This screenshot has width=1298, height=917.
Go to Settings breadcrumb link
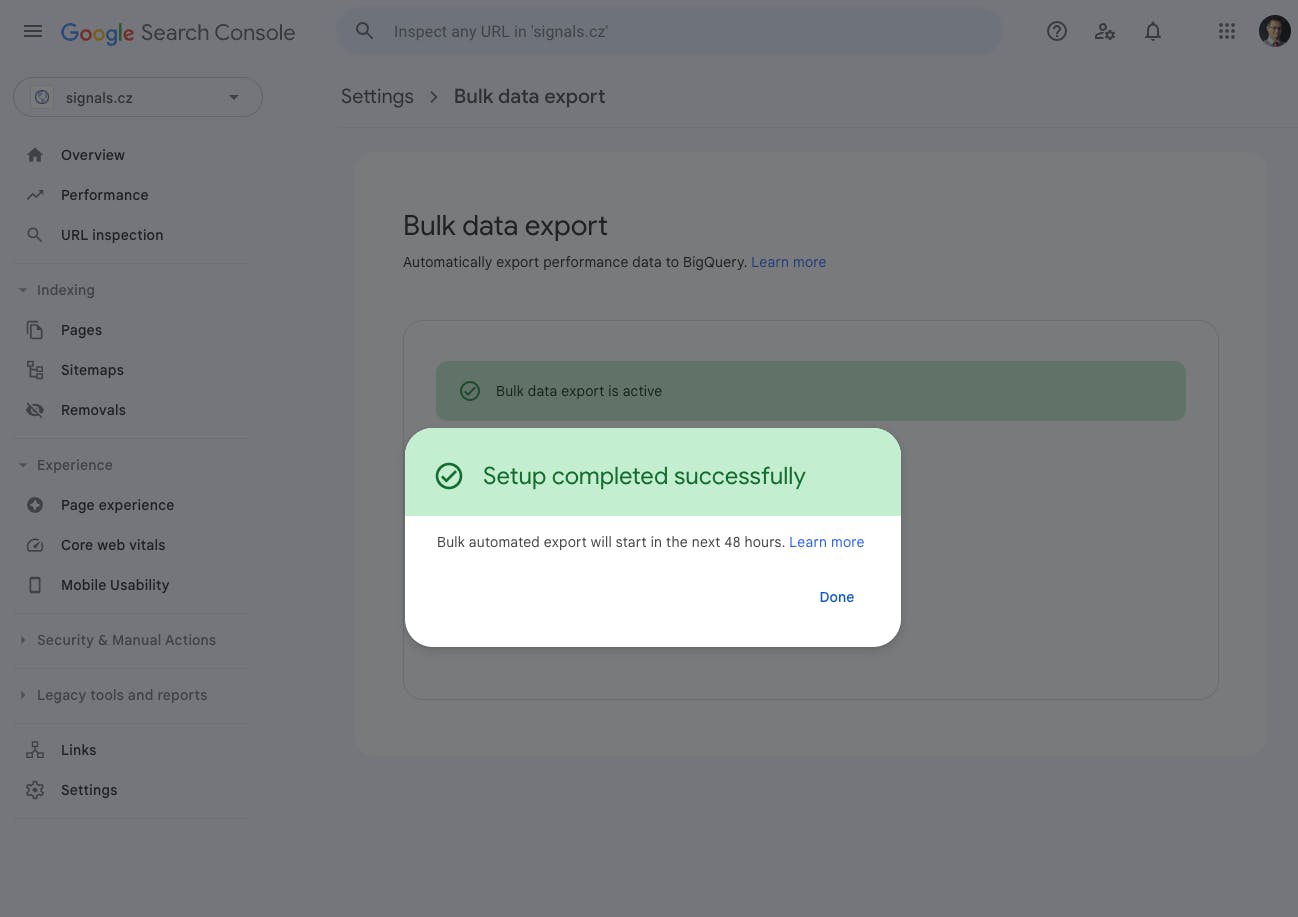point(377,97)
